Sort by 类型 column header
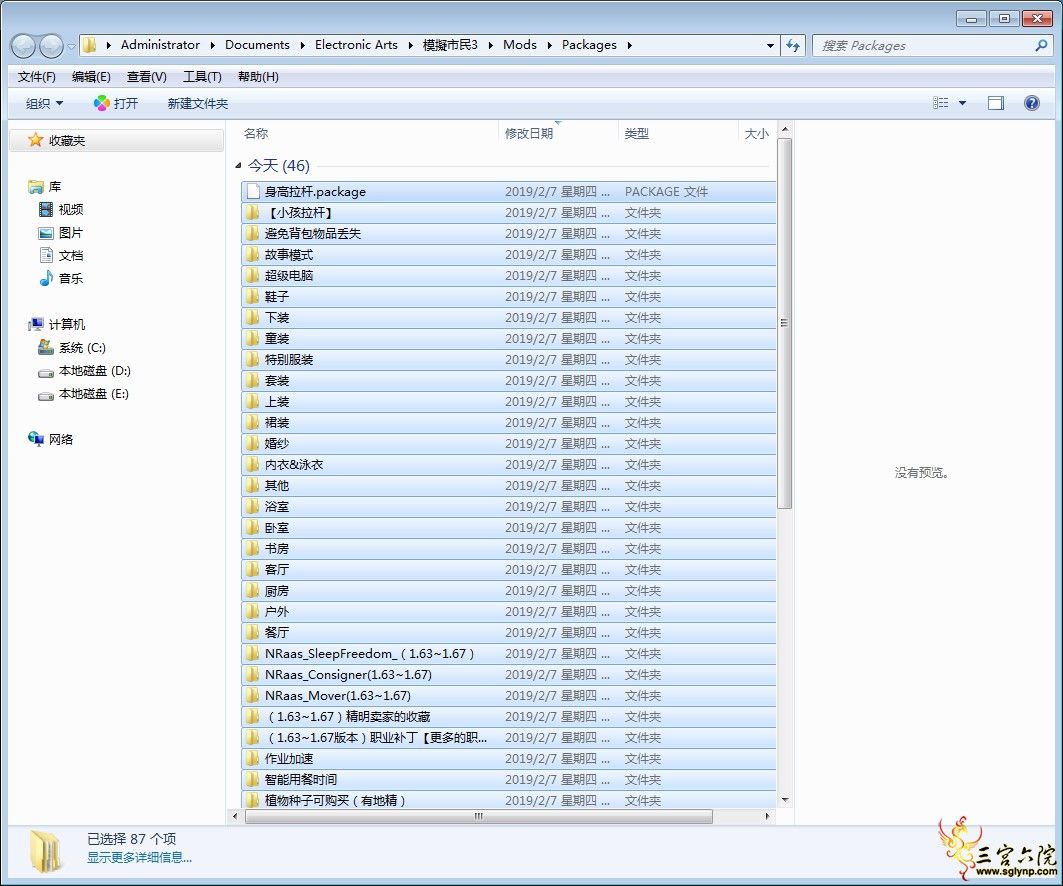Image resolution: width=1063 pixels, height=886 pixels. coord(637,134)
